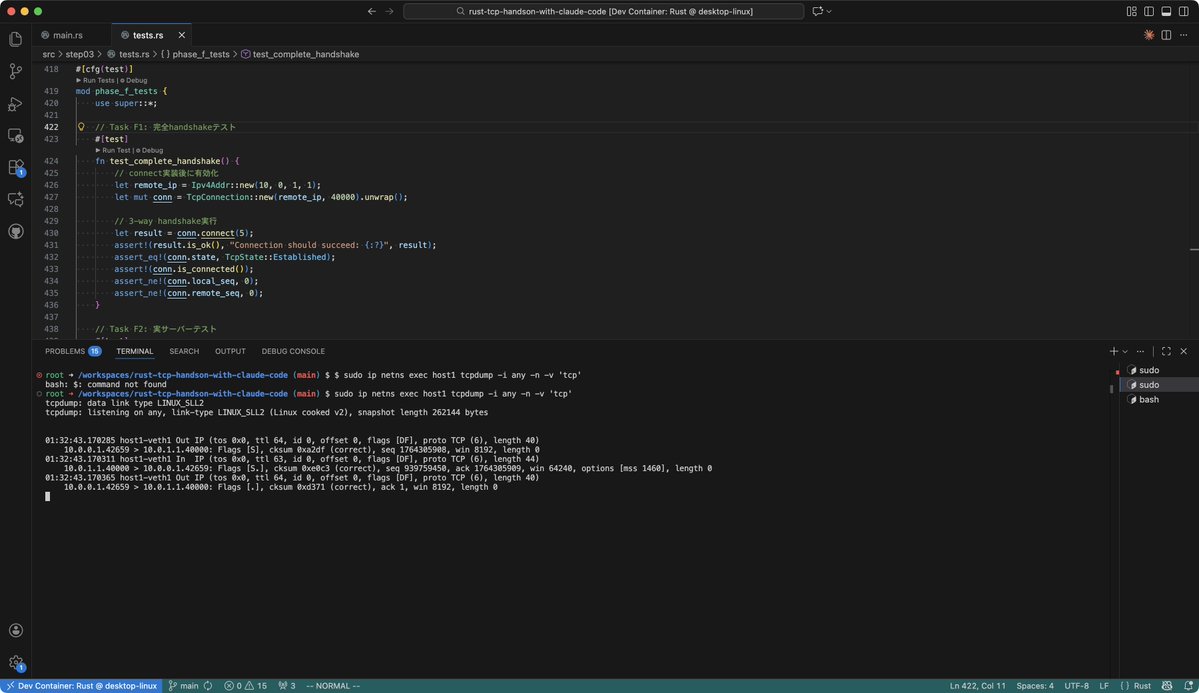Screen dimensions: 1199x693
Task: Open the Explorer view in the activity bar
Action: [15, 38]
